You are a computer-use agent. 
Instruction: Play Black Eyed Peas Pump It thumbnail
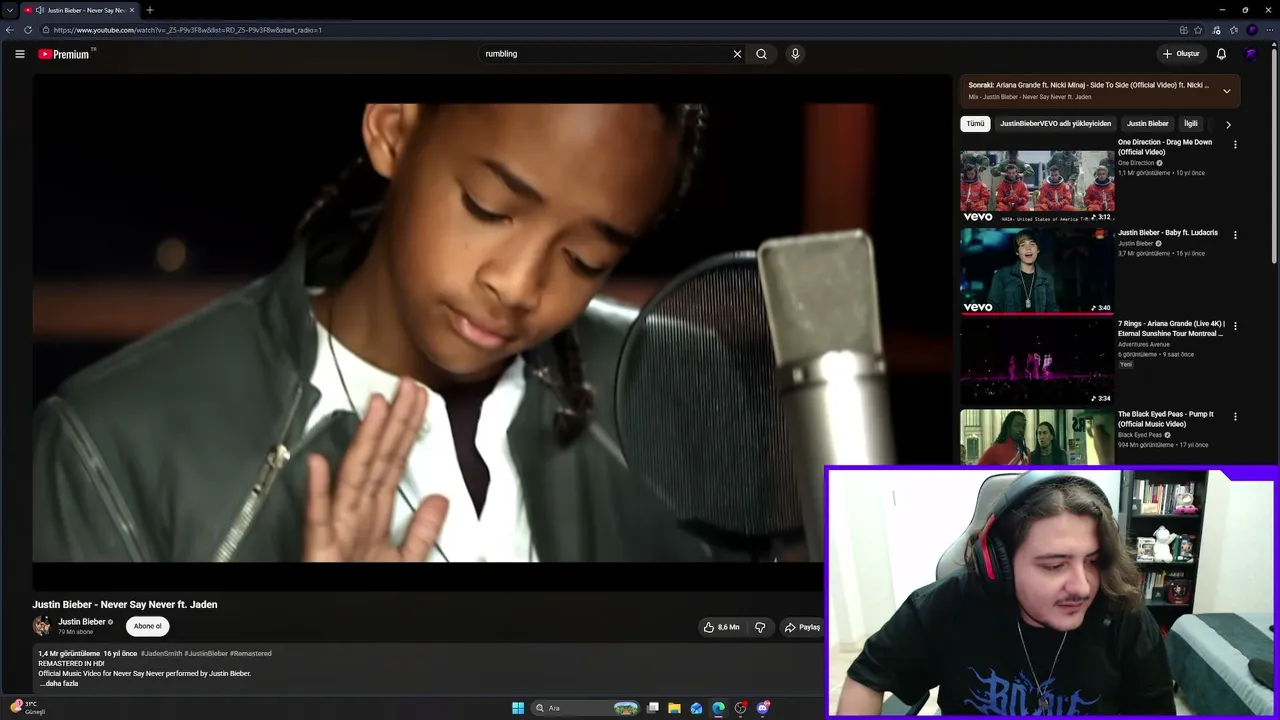1037,437
